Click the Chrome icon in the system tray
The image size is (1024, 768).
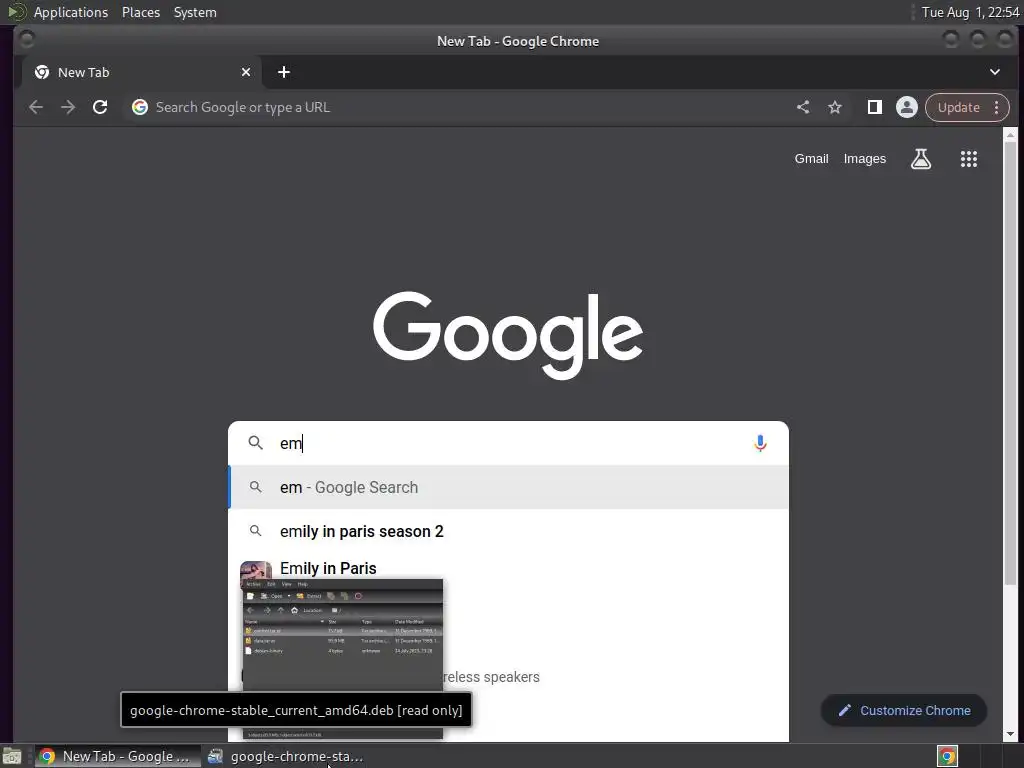pos(947,756)
